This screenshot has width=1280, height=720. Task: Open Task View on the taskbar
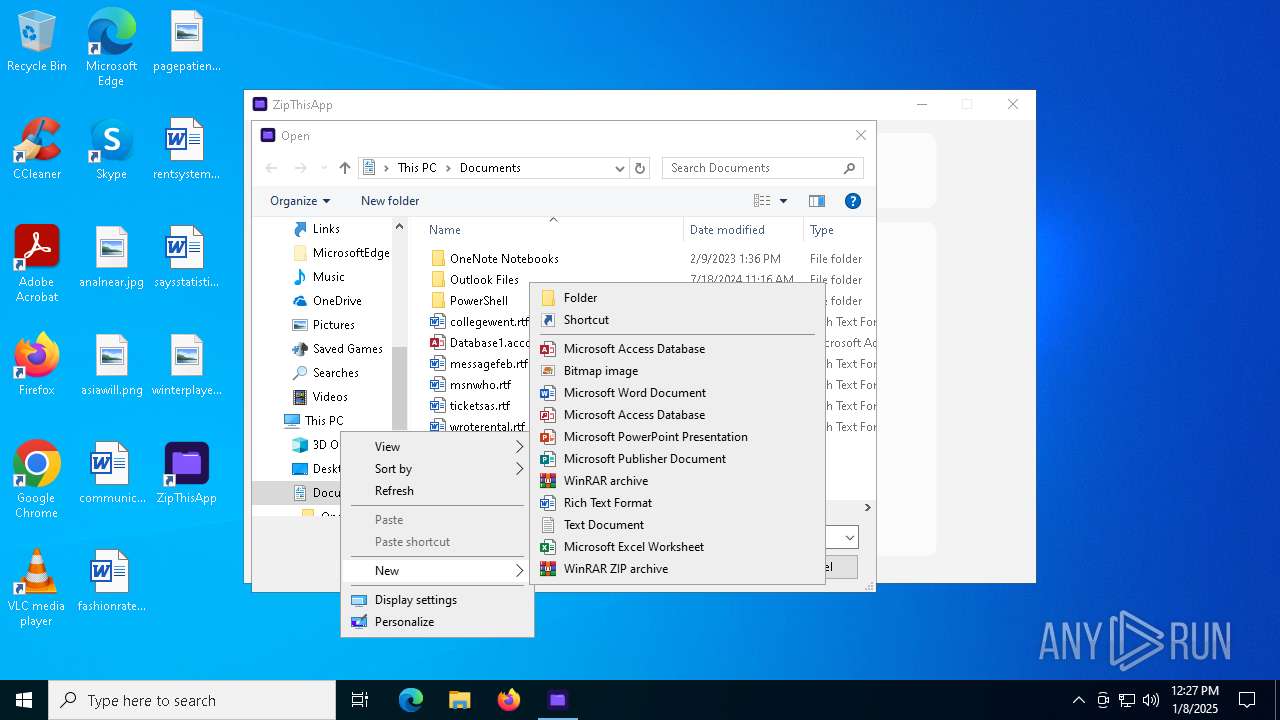pos(360,700)
